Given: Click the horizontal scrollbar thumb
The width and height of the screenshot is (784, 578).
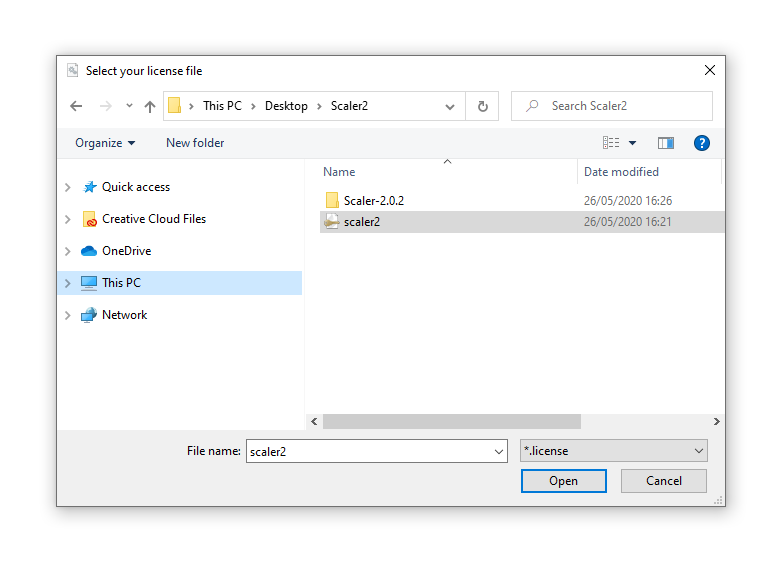Looking at the screenshot, I should coord(452,422).
